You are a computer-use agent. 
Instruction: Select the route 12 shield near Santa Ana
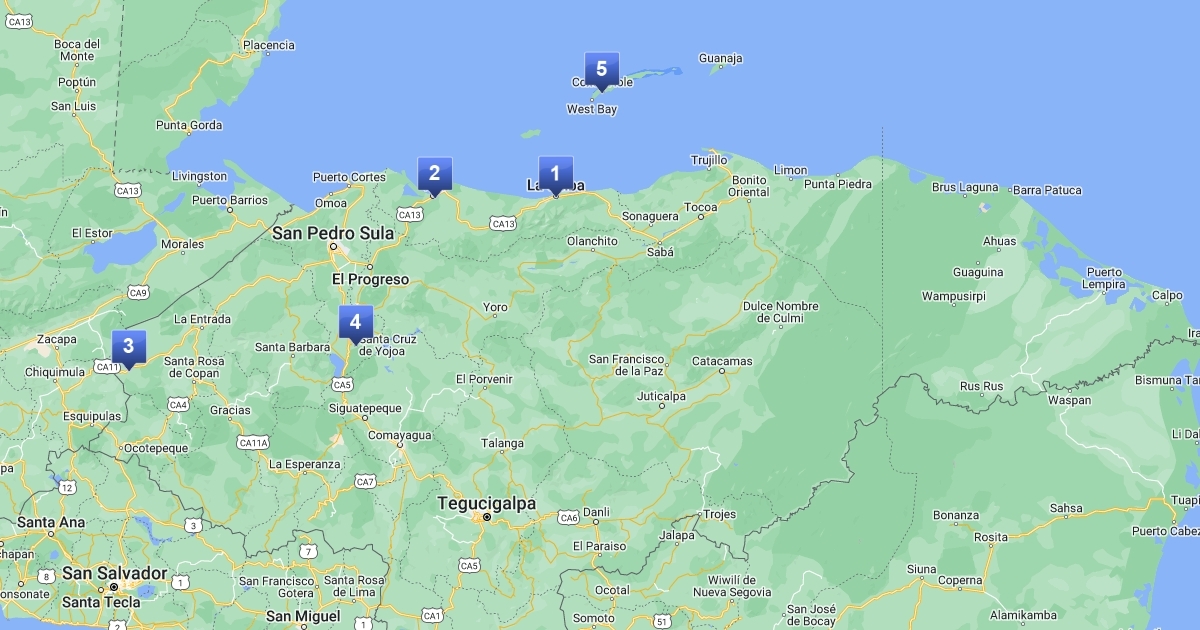[67, 487]
